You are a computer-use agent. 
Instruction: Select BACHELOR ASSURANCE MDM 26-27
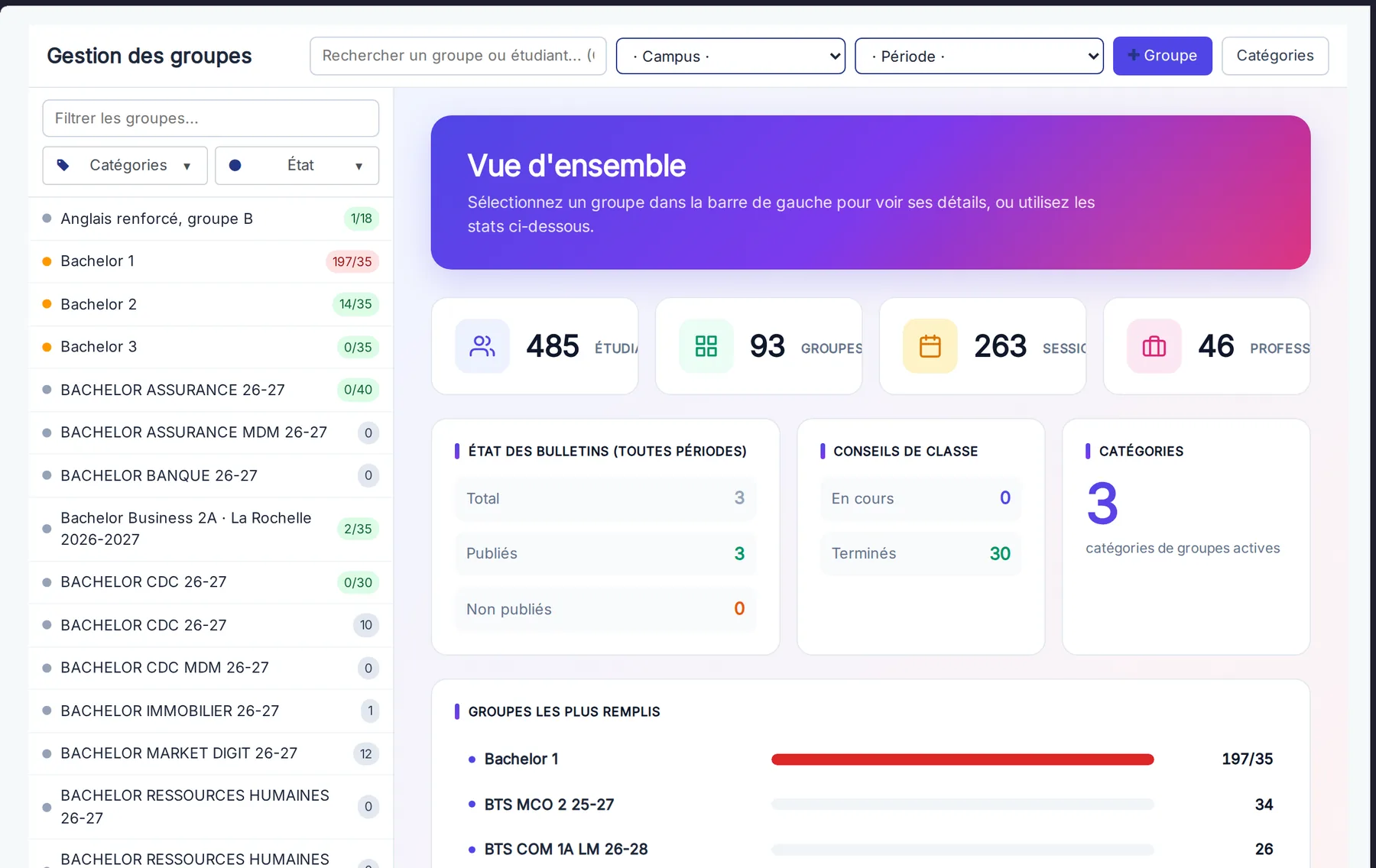[211, 432]
